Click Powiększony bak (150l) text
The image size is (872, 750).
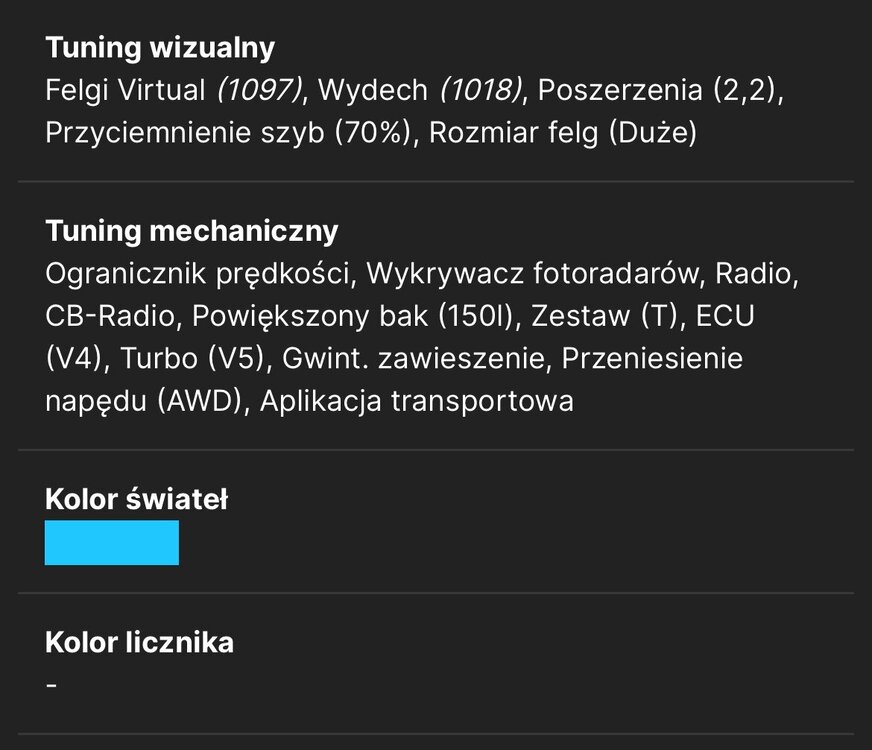(x=352, y=316)
